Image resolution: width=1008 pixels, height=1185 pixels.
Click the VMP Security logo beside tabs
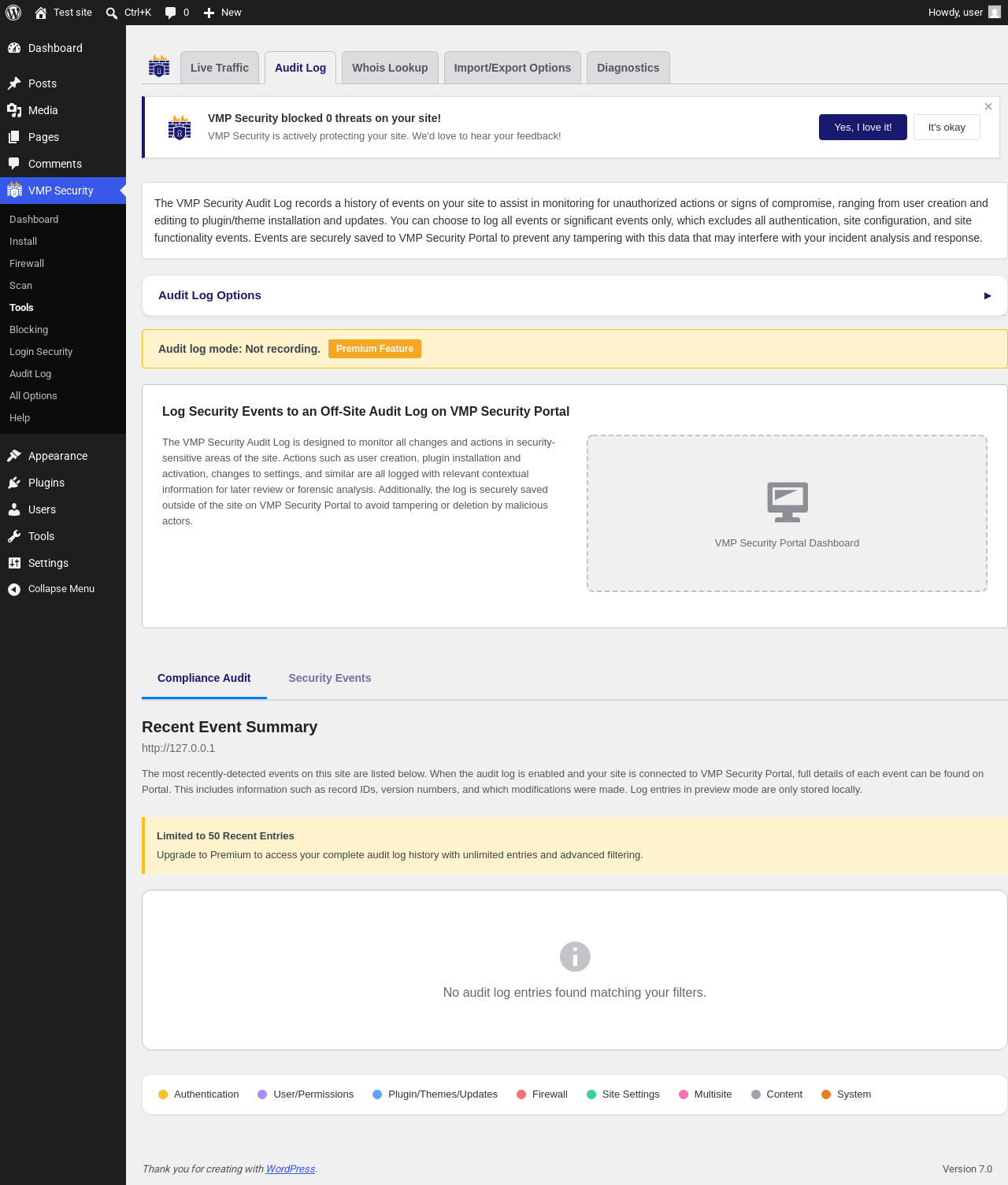[159, 66]
